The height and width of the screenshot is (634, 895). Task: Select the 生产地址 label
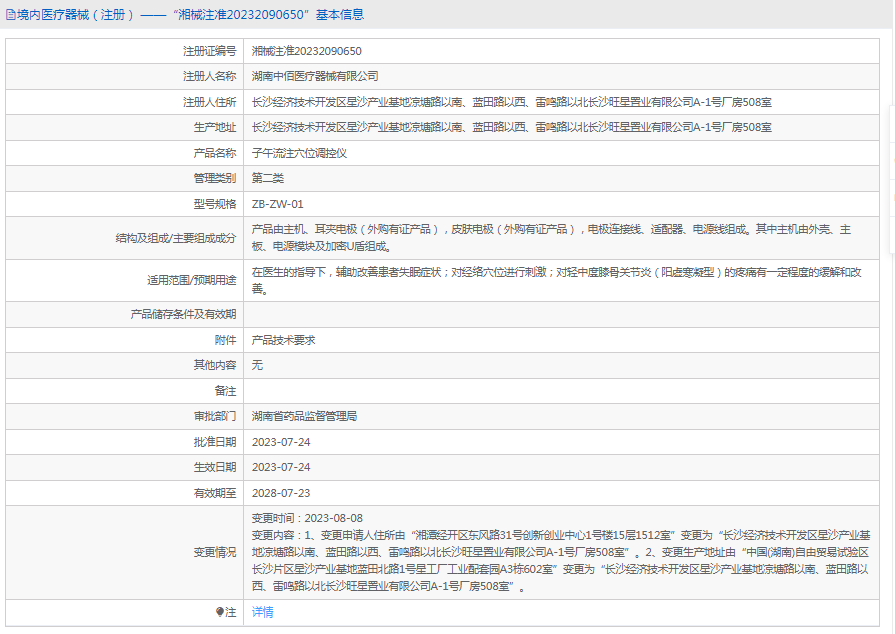(x=215, y=127)
